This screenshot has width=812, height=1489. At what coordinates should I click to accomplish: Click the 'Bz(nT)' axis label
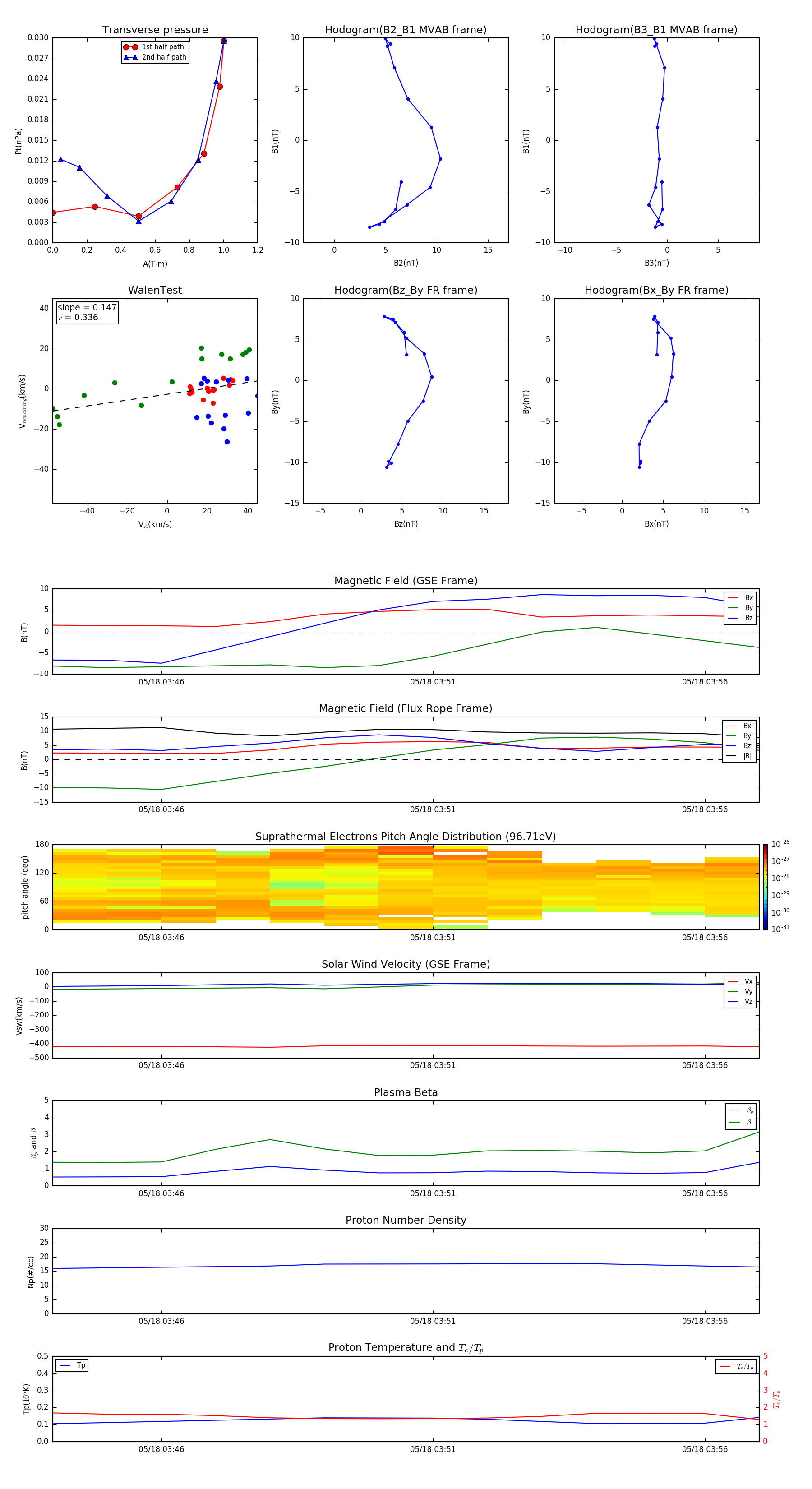(406, 524)
